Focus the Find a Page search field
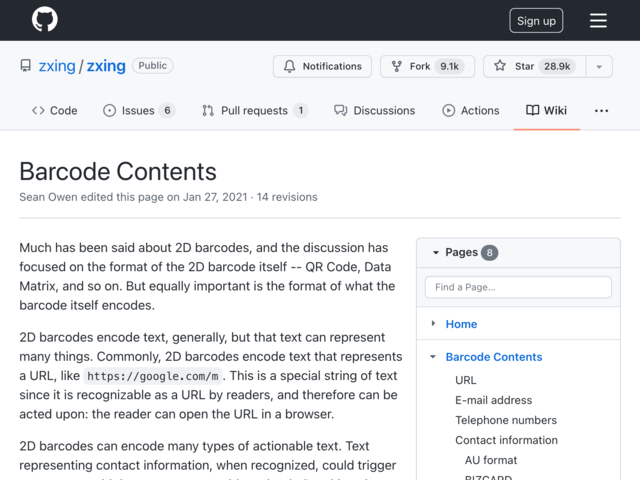This screenshot has height=480, width=640. (x=518, y=287)
